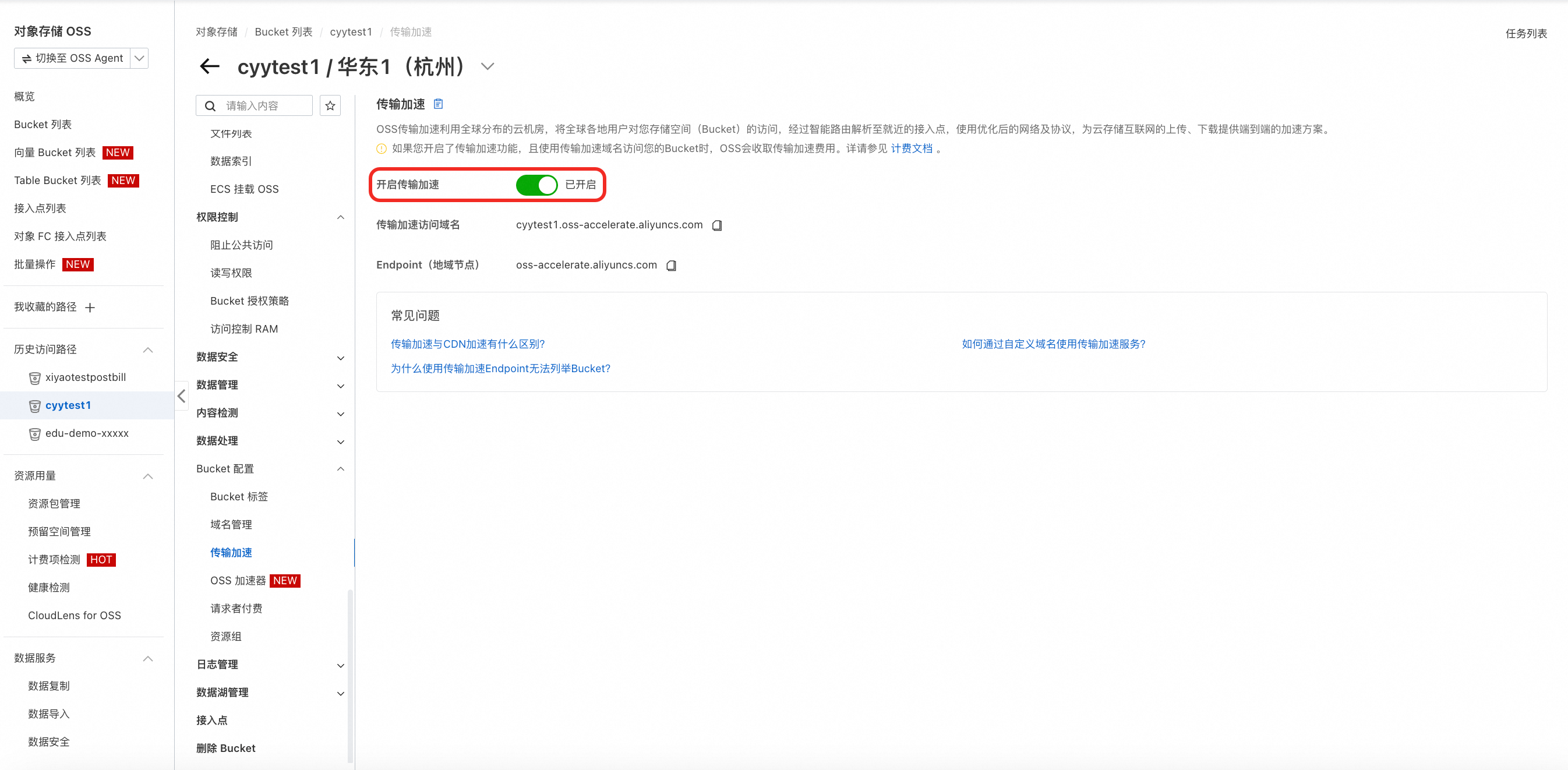Click the back arrow beside cyytest1 title

(x=209, y=66)
